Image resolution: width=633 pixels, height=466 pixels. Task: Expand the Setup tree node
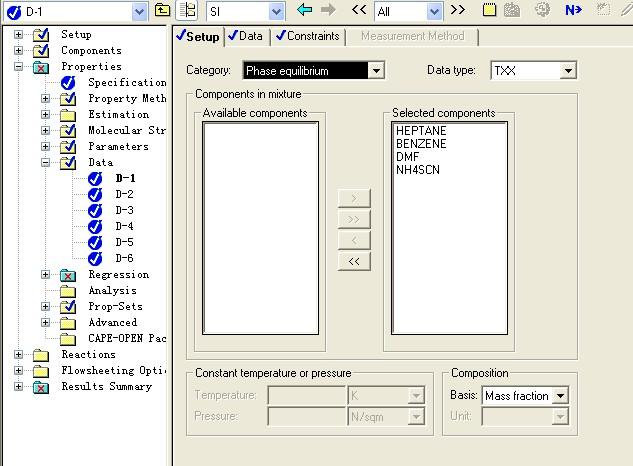tap(18, 34)
